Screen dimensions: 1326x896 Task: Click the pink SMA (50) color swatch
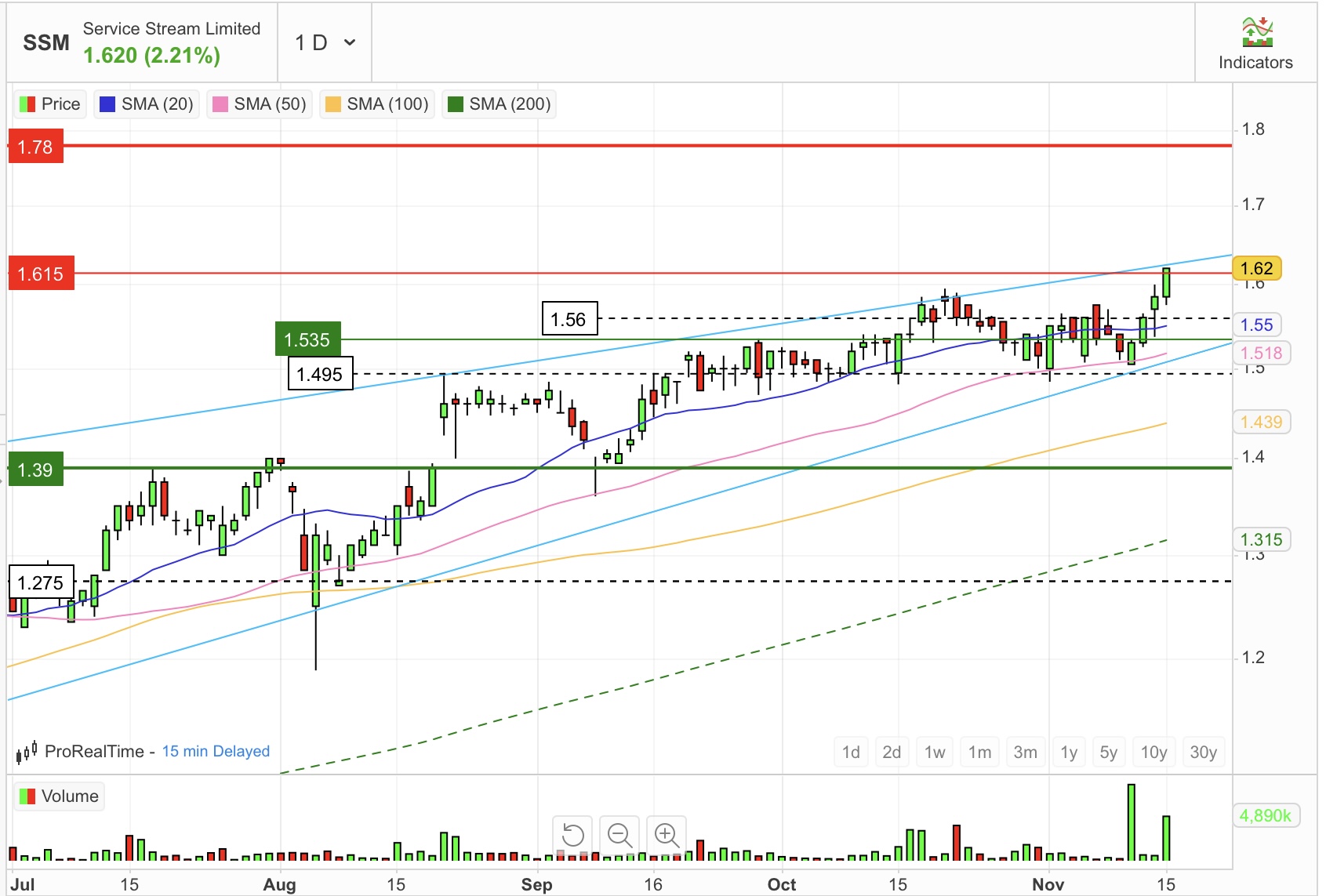click(220, 104)
